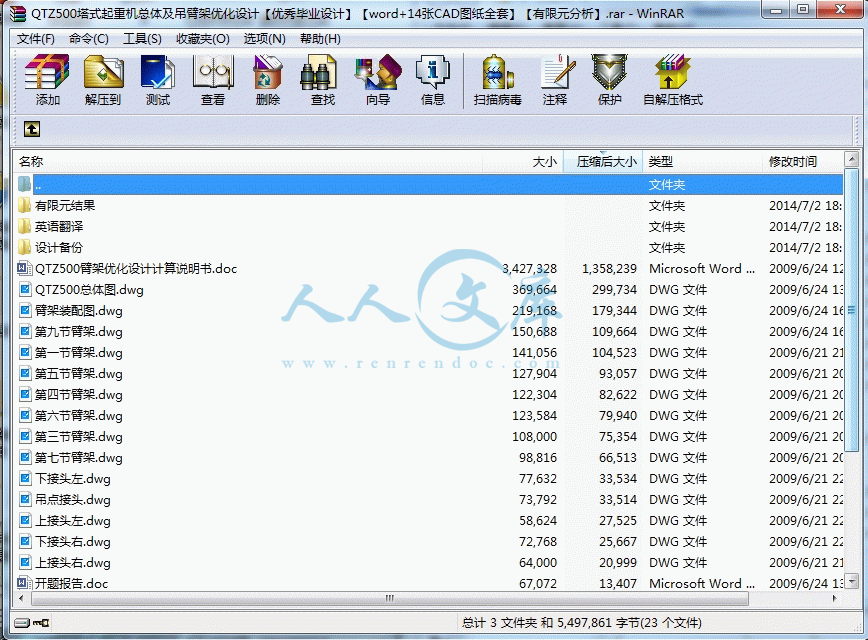Open the 查看 (View) tool
This screenshot has height=640, width=868.
pyautogui.click(x=213, y=79)
